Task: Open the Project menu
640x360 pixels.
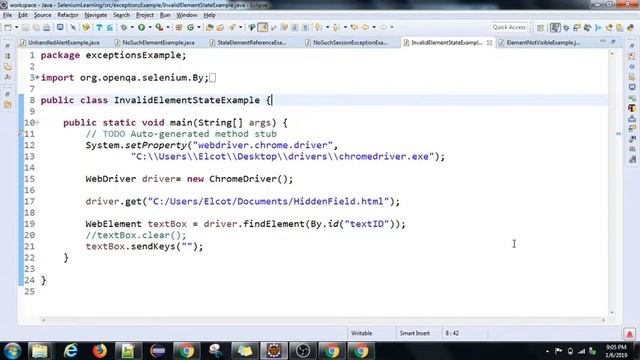Action: (x=145, y=15)
